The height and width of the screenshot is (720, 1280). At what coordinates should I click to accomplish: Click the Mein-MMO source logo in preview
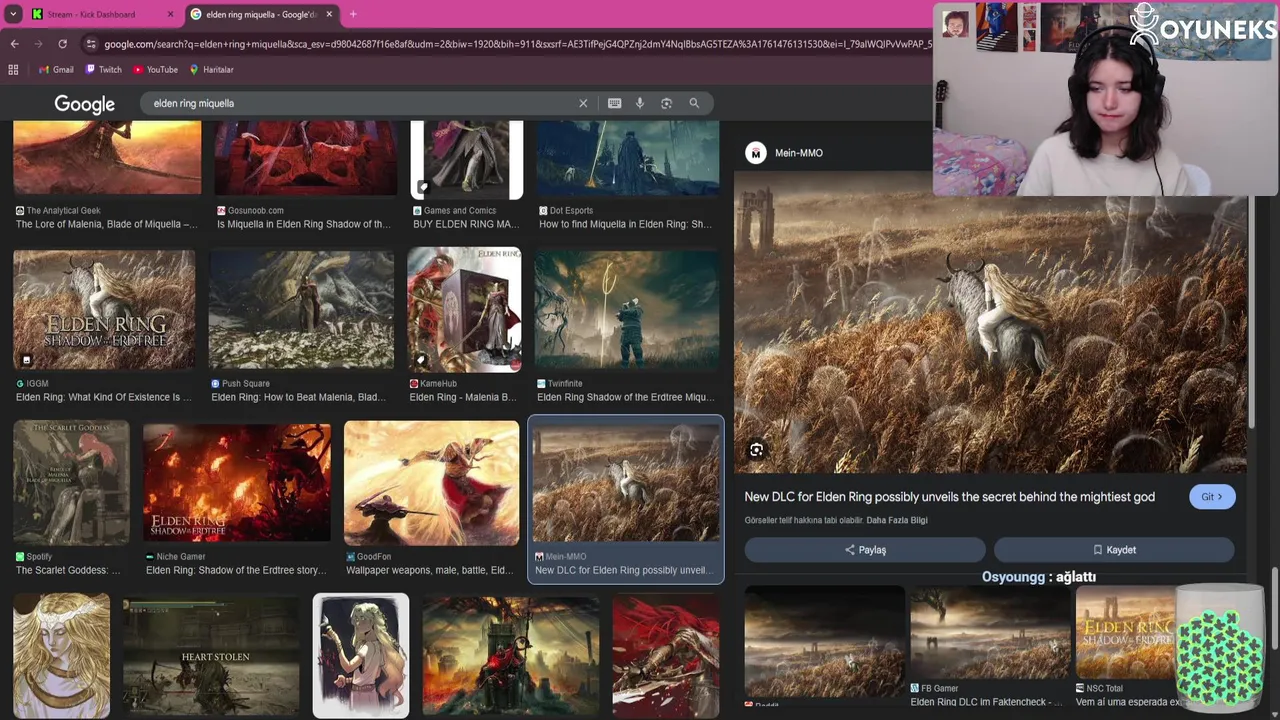756,153
